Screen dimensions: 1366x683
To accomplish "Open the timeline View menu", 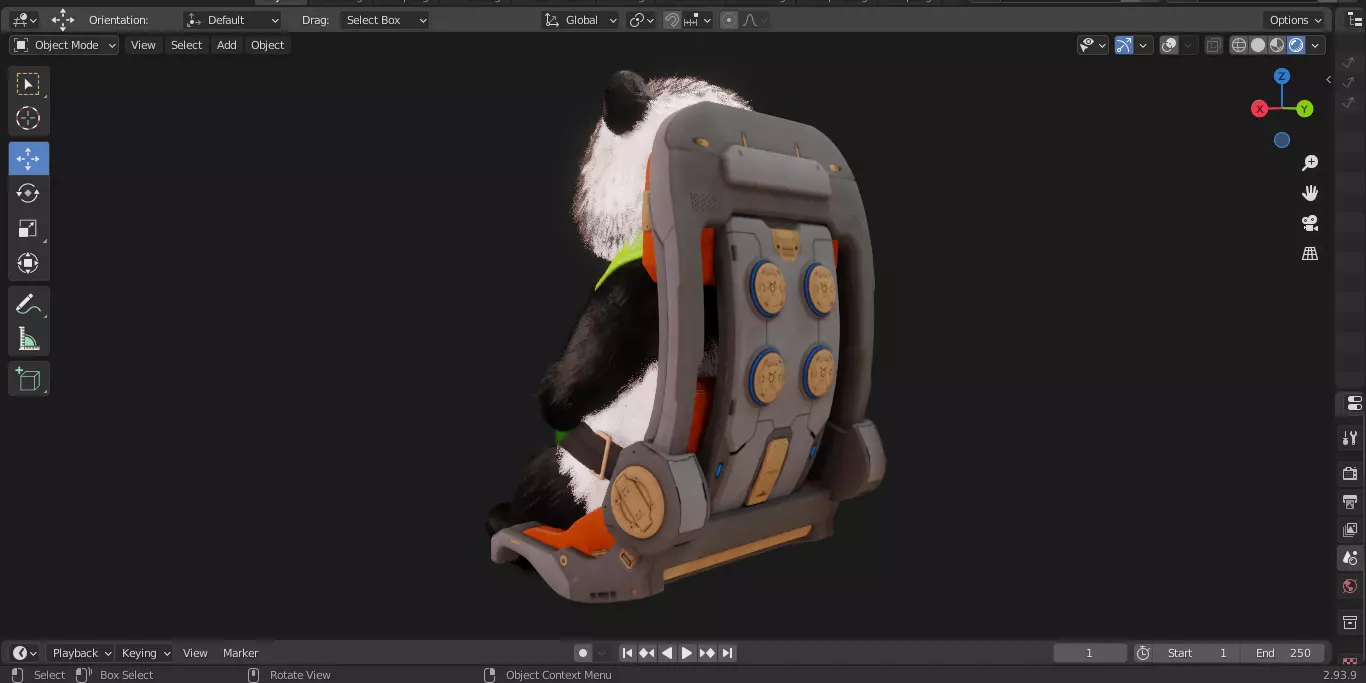I will [x=195, y=653].
